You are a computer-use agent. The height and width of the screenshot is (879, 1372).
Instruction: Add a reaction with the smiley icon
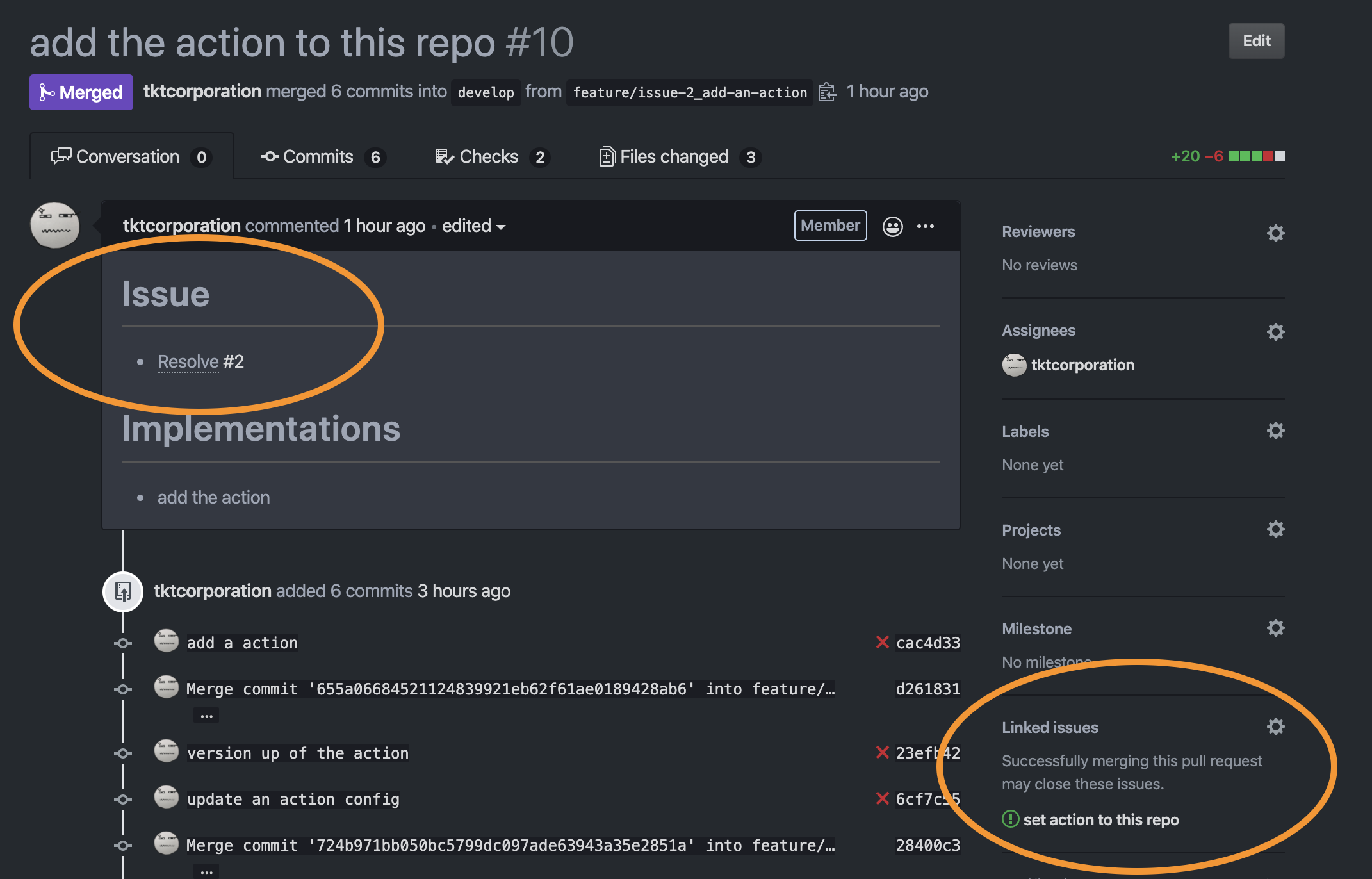892,226
